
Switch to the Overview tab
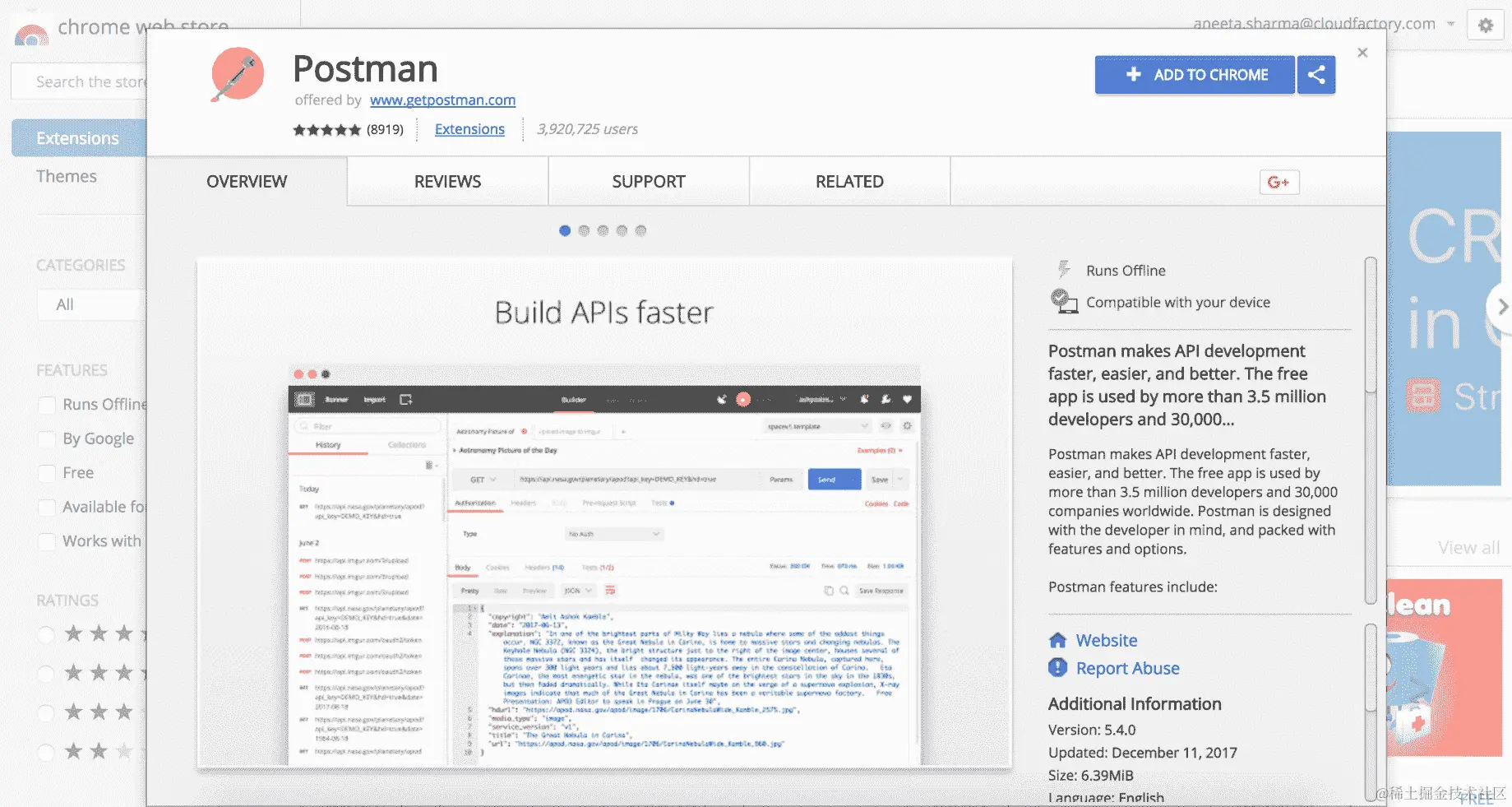click(247, 182)
